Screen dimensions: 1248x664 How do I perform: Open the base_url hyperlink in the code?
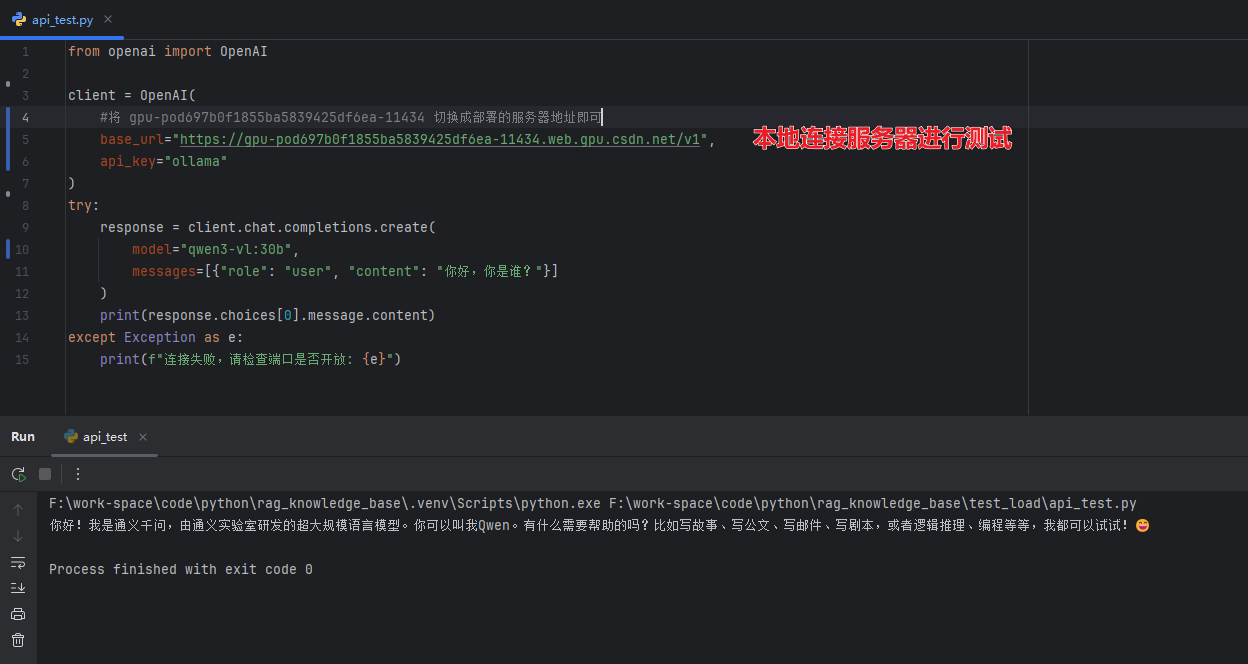coord(440,140)
